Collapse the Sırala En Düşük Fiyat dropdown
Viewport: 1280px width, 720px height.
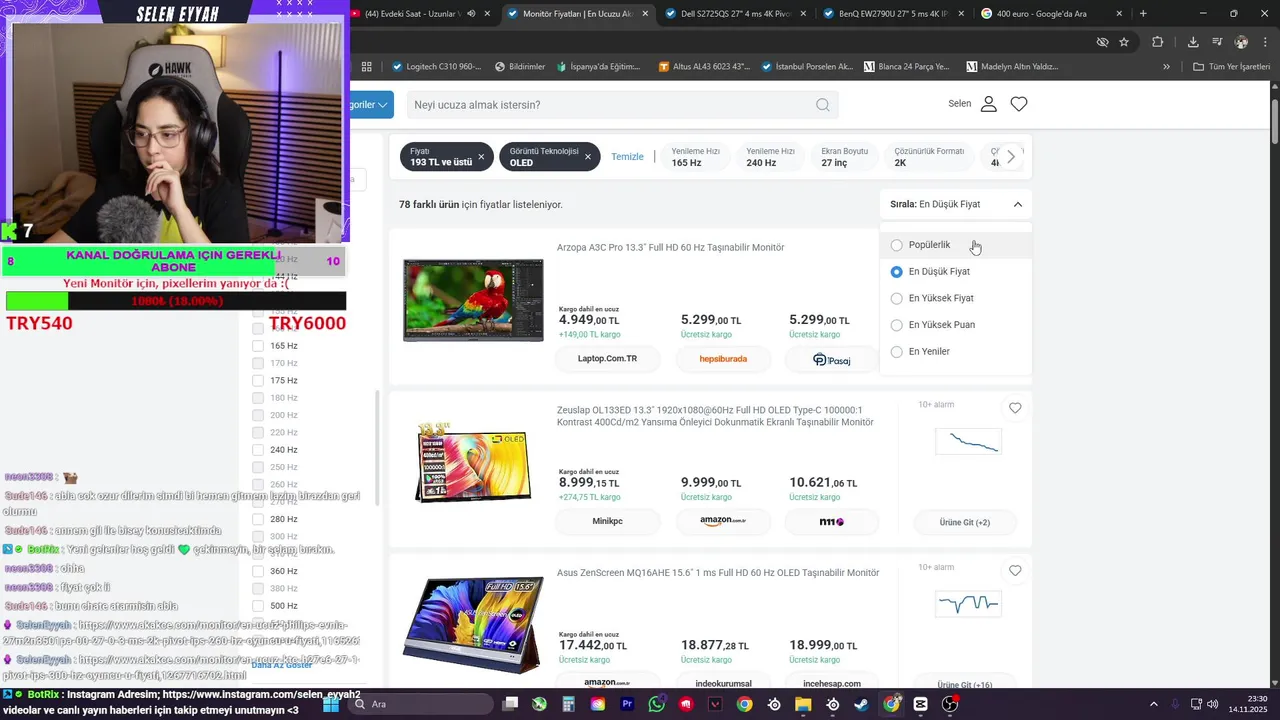coord(956,204)
